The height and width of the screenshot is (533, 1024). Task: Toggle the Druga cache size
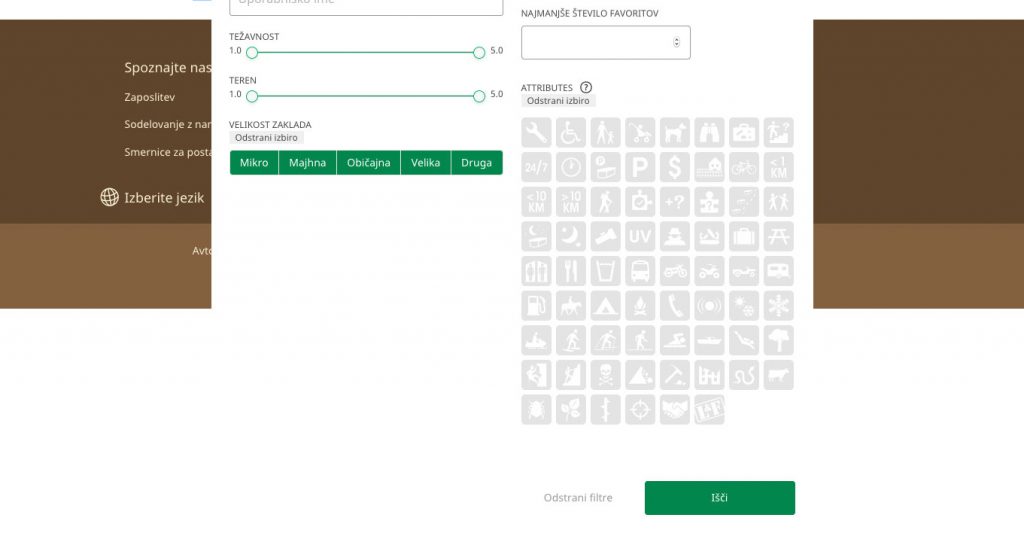[x=476, y=163]
